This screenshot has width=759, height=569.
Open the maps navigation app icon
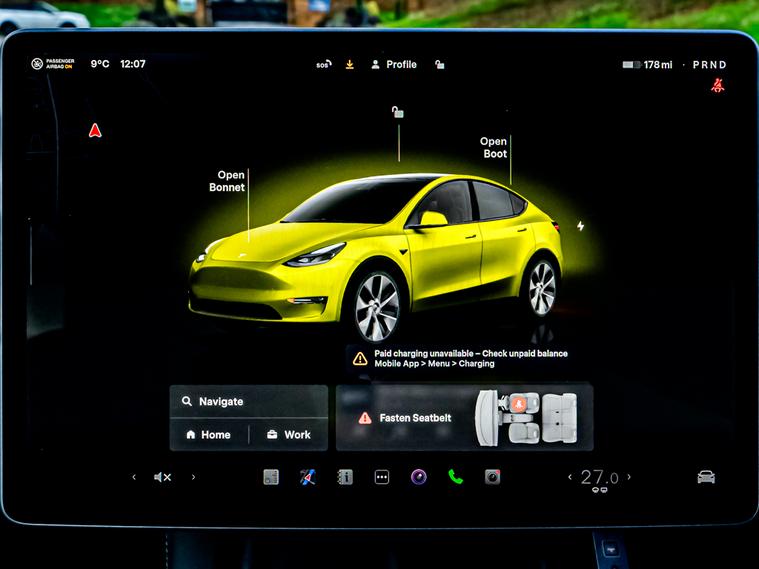pos(308,477)
